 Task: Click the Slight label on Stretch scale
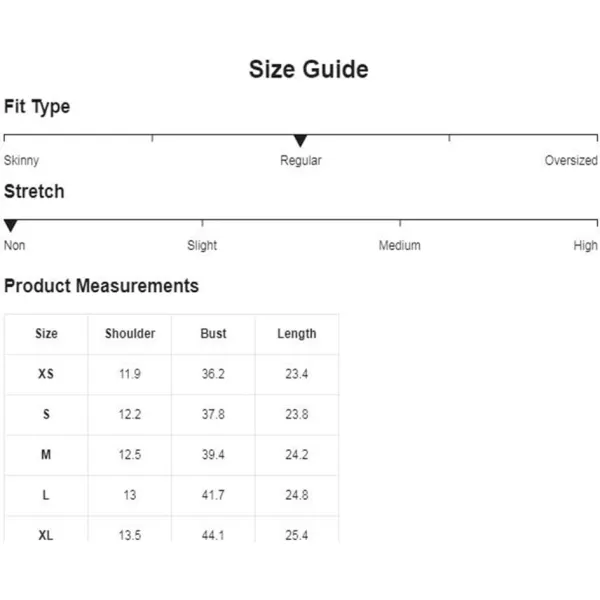(202, 245)
